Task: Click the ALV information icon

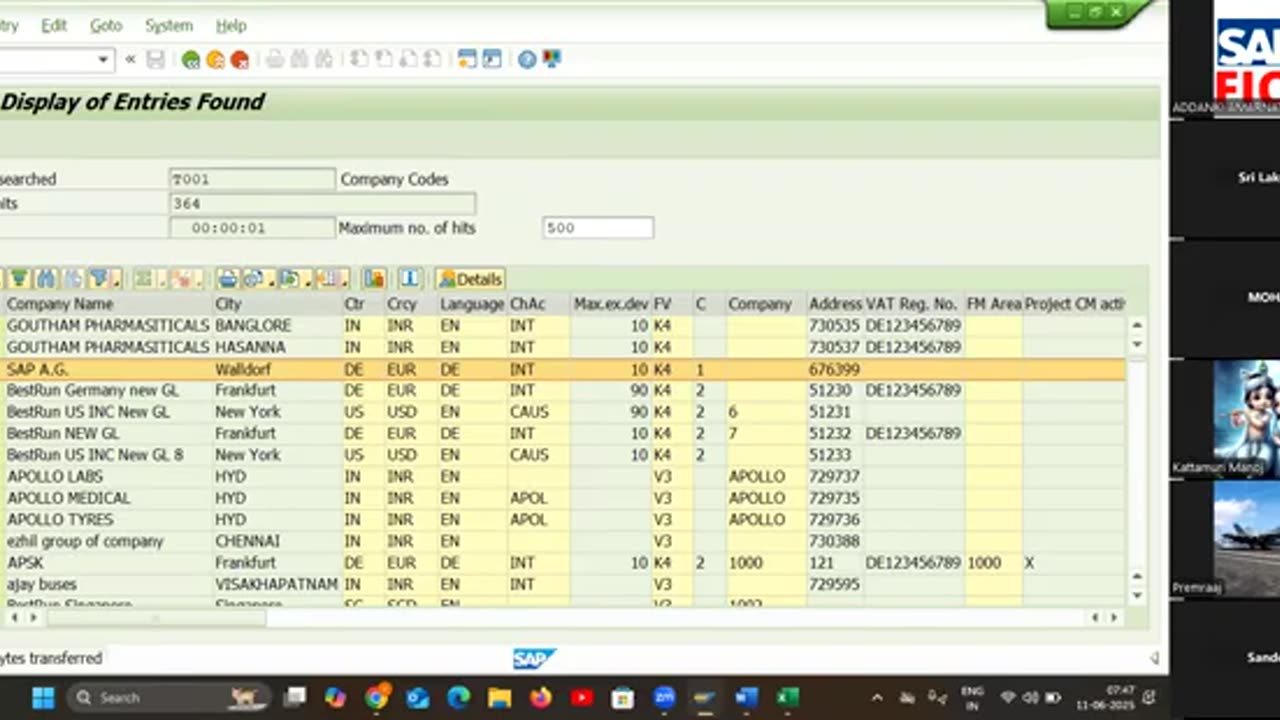Action: pos(410,279)
